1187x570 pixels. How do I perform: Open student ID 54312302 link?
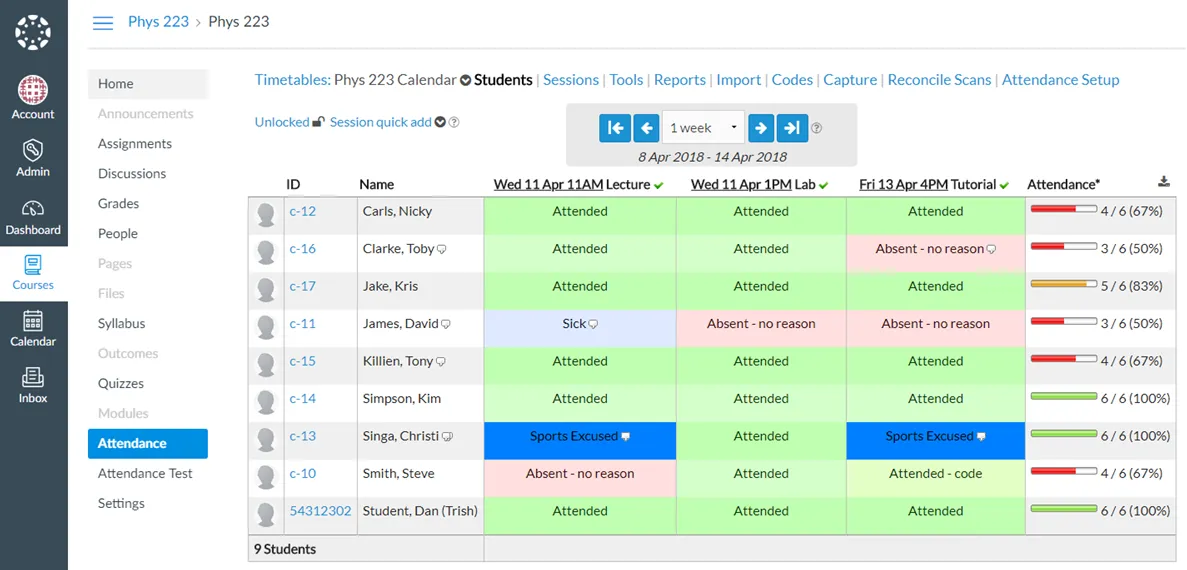click(x=320, y=511)
